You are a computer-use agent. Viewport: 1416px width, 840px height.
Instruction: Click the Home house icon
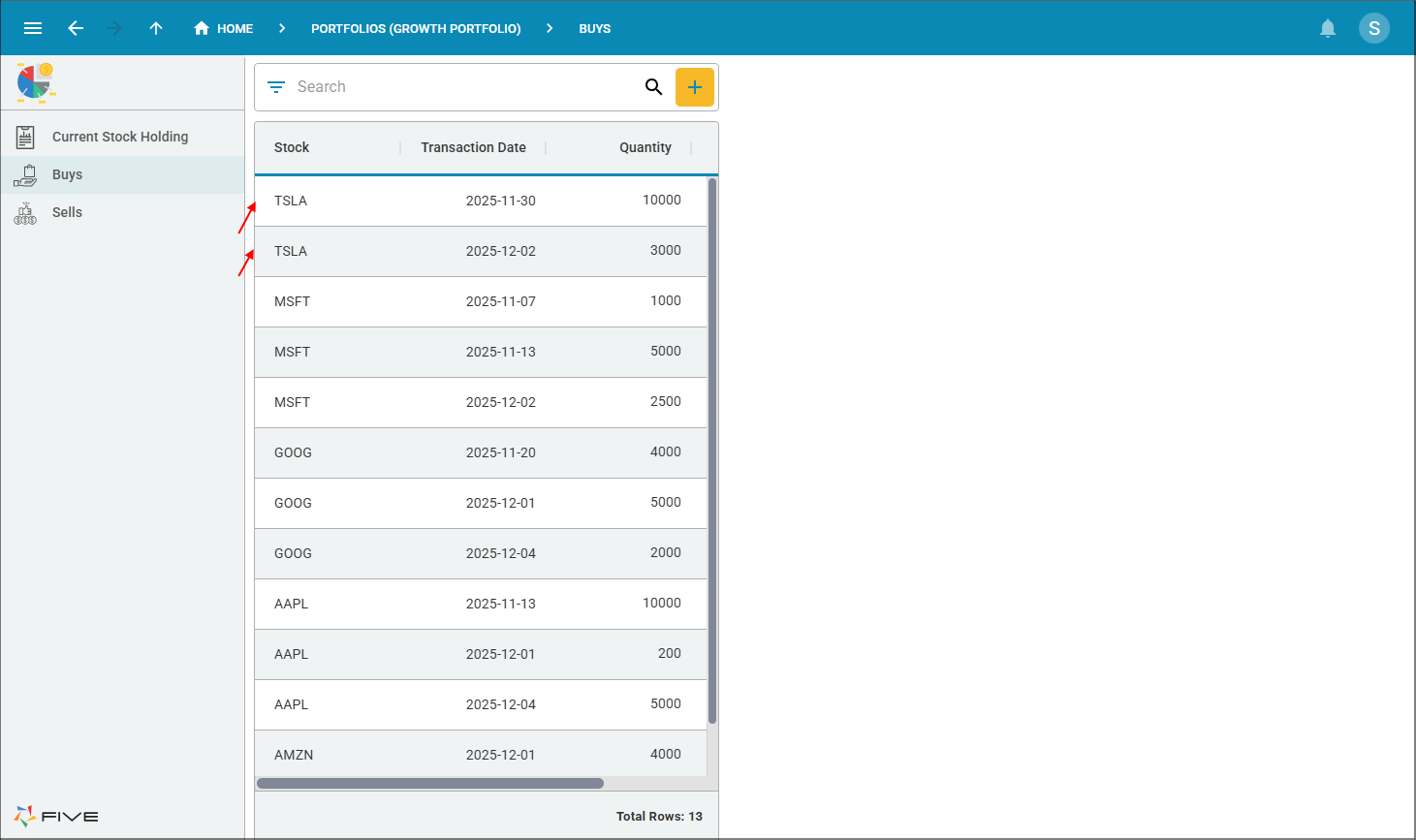pos(202,28)
